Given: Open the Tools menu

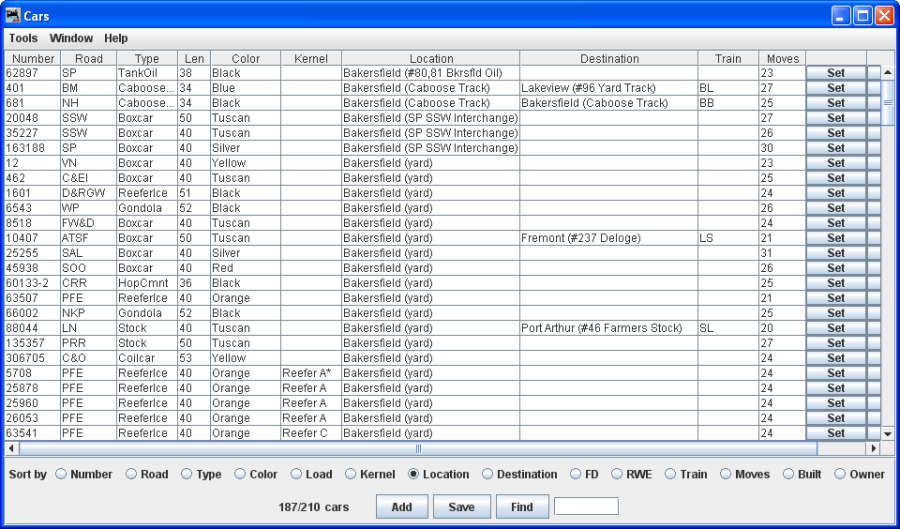Looking at the screenshot, I should 23,38.
